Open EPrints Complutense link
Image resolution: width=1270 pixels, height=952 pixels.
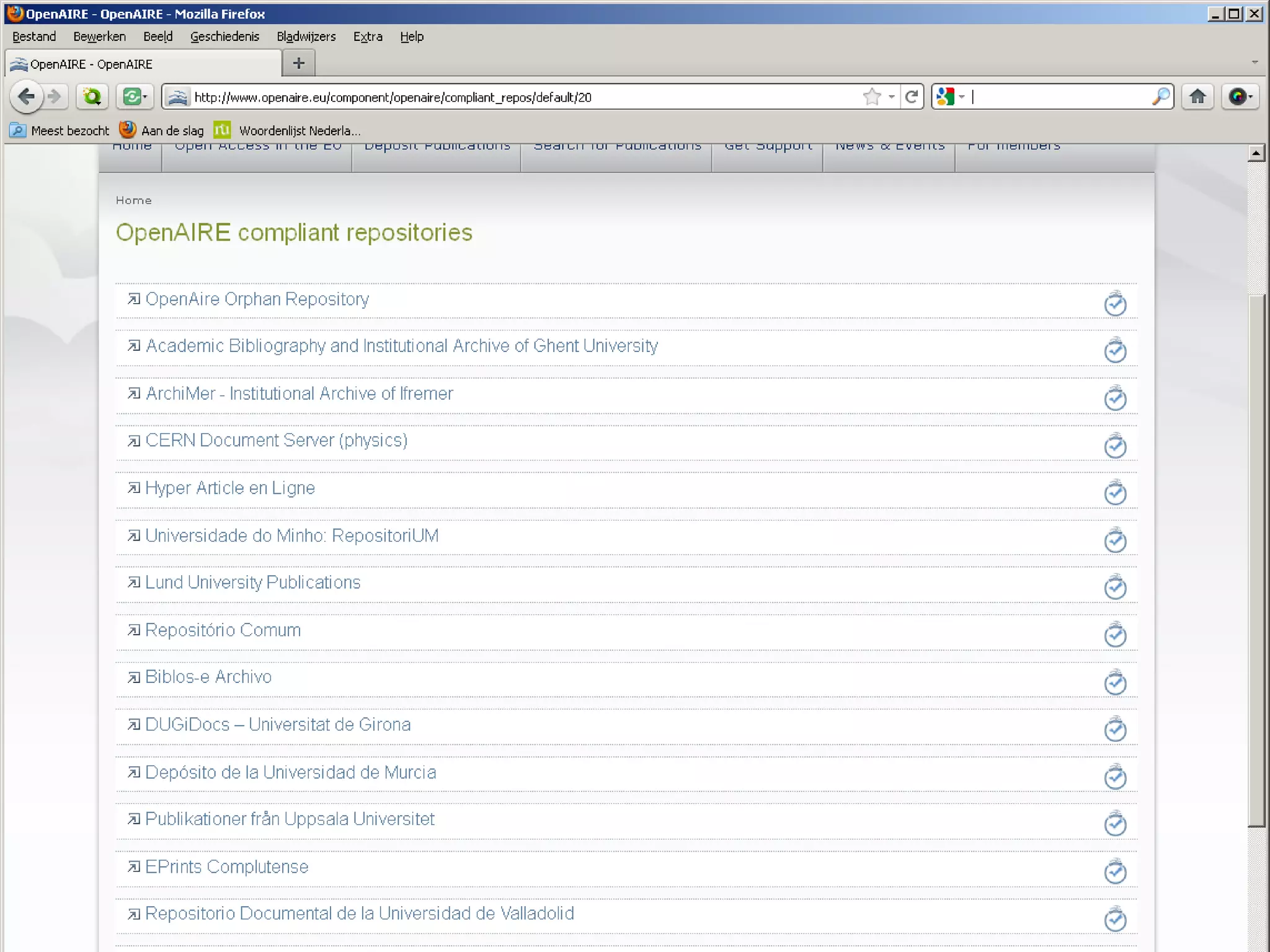(226, 867)
